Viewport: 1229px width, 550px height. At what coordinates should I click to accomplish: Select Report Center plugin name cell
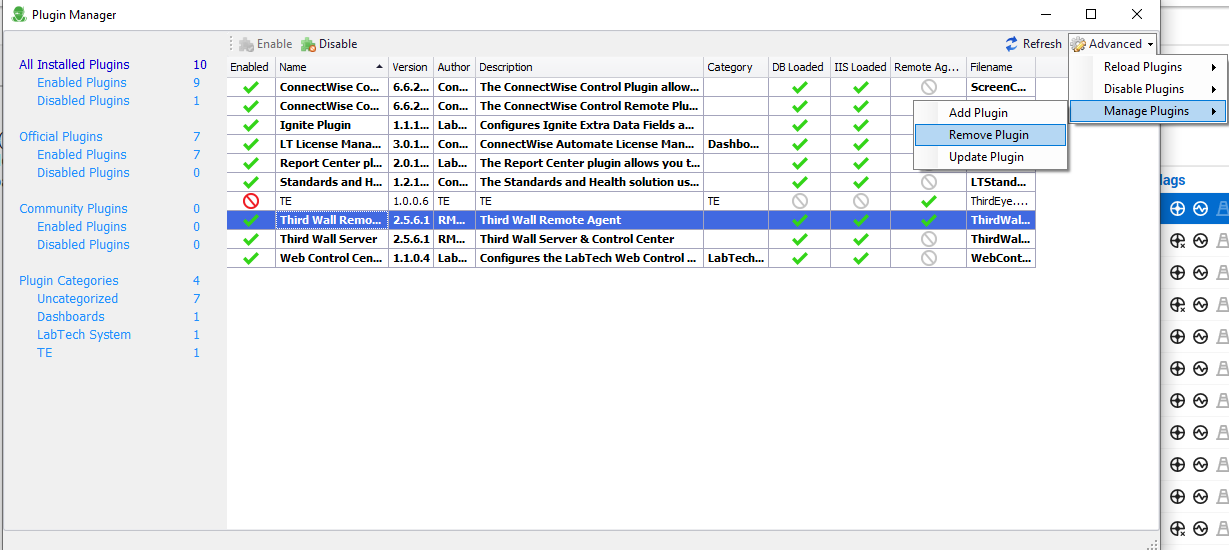(332, 164)
